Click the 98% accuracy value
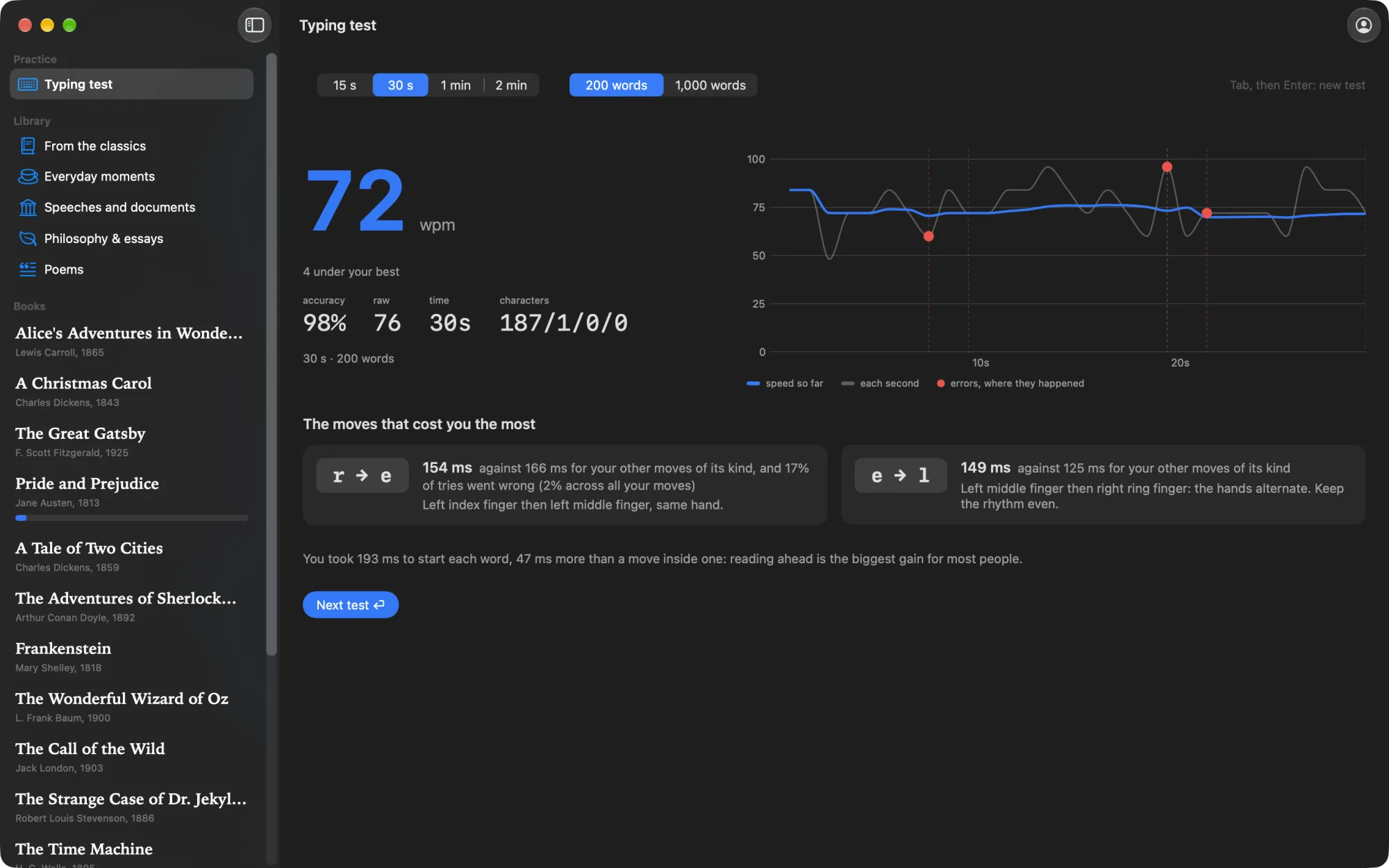Image resolution: width=1389 pixels, height=868 pixels. (x=324, y=323)
